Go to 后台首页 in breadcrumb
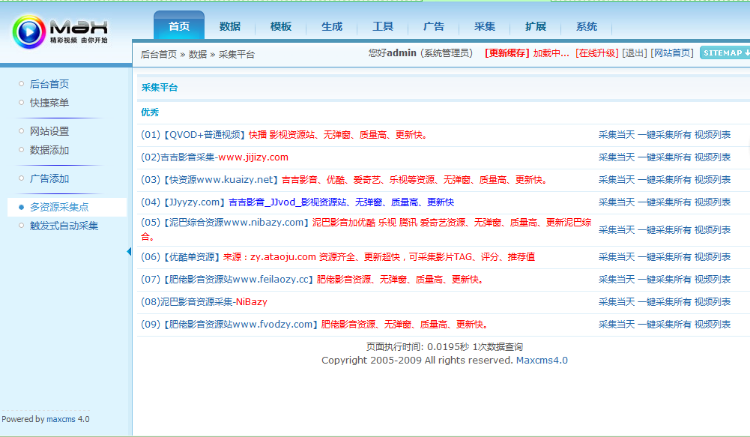The height and width of the screenshot is (437, 750). [159, 55]
